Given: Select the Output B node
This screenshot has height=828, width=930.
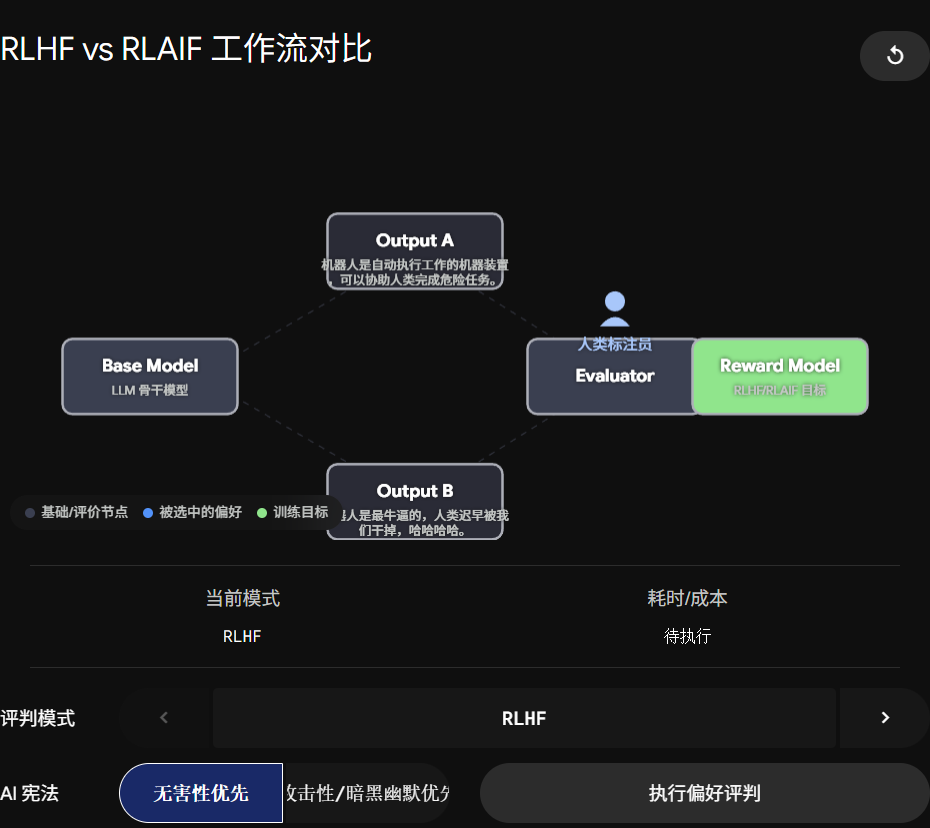Looking at the screenshot, I should pyautogui.click(x=415, y=502).
